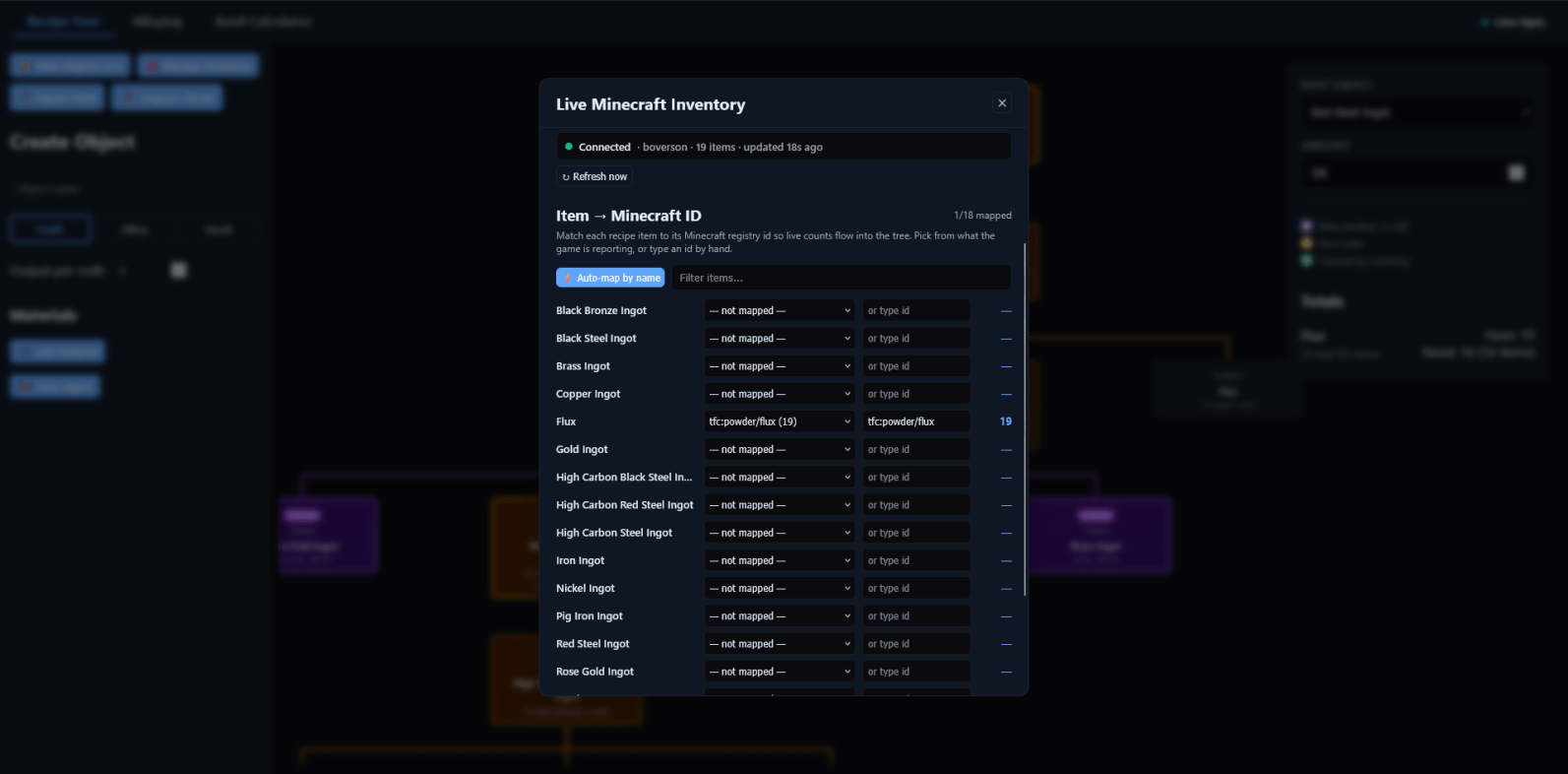This screenshot has width=1568, height=774.
Task: Open the High Carbon Steel Ingot mapping dropdown
Action: point(780,533)
